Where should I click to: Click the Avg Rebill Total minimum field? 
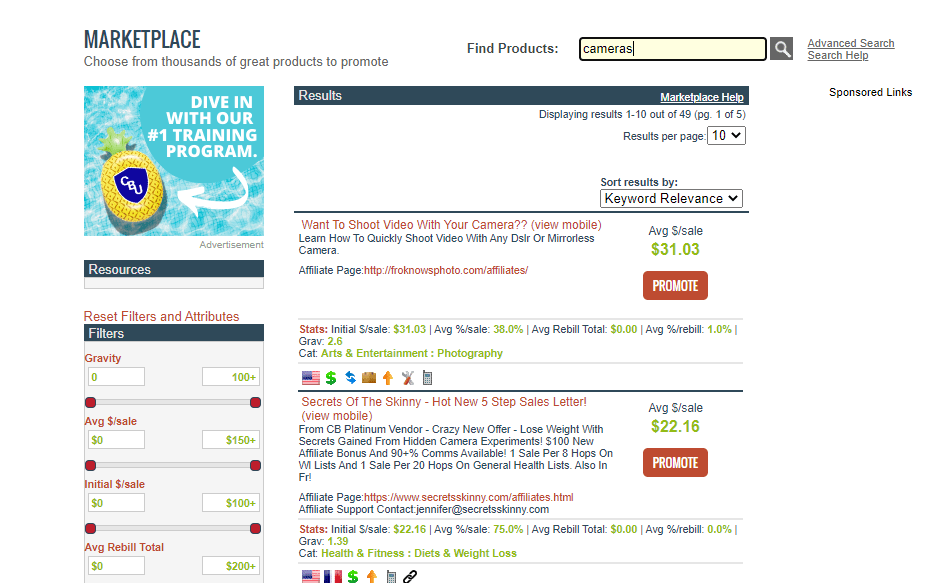click(117, 565)
